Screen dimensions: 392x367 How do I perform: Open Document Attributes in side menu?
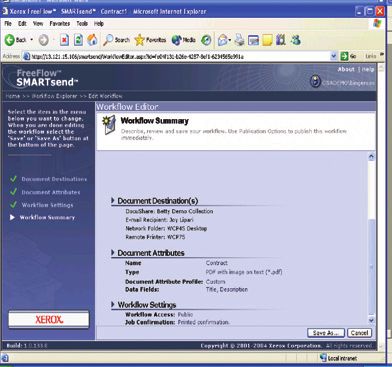51,192
